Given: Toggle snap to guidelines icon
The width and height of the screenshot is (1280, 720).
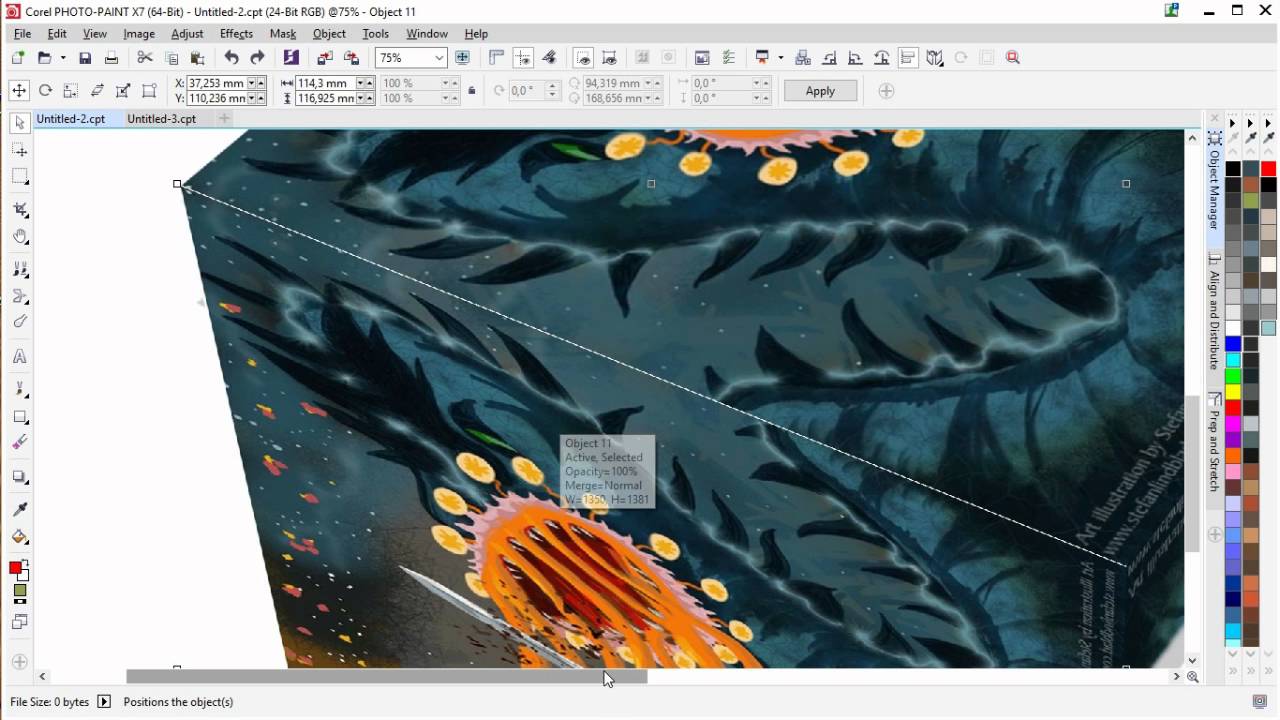Looking at the screenshot, I should coord(523,57).
